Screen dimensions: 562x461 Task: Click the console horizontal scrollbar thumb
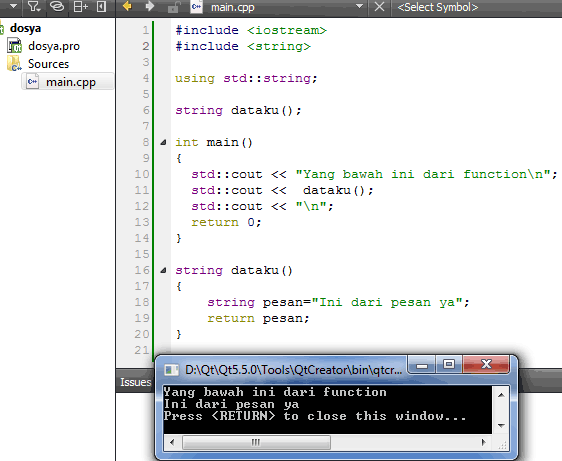tap(256, 442)
